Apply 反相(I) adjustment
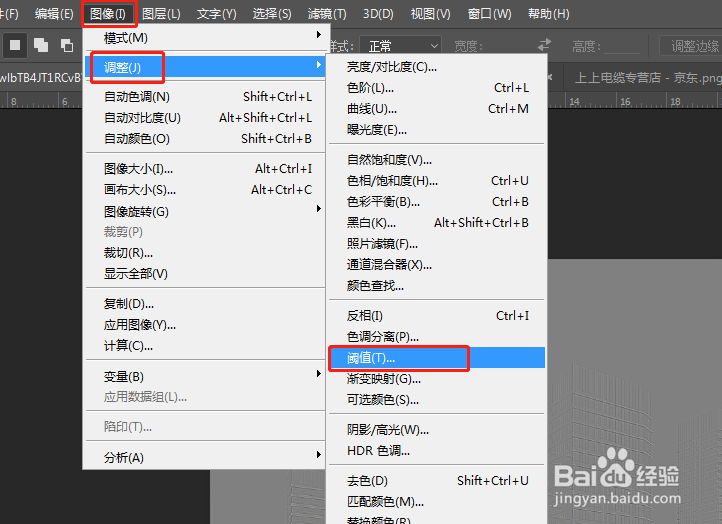Image resolution: width=722 pixels, height=524 pixels. click(x=437, y=316)
